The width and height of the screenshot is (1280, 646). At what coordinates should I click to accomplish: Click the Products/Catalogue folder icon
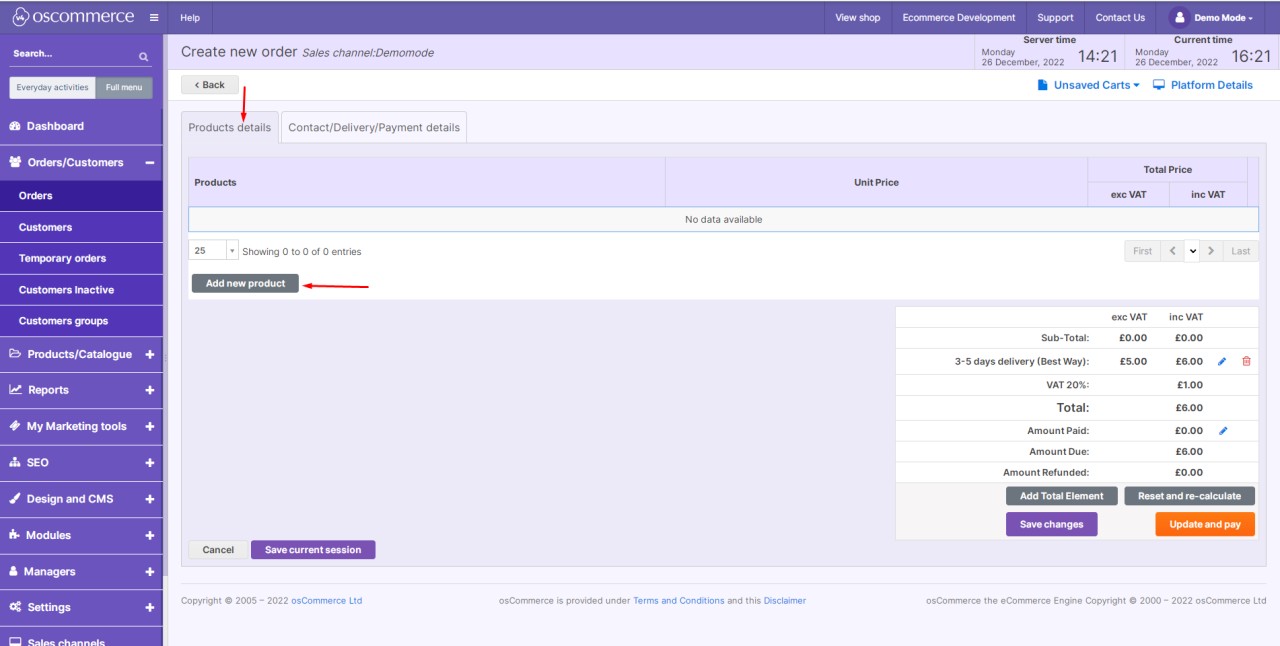pyautogui.click(x=15, y=354)
